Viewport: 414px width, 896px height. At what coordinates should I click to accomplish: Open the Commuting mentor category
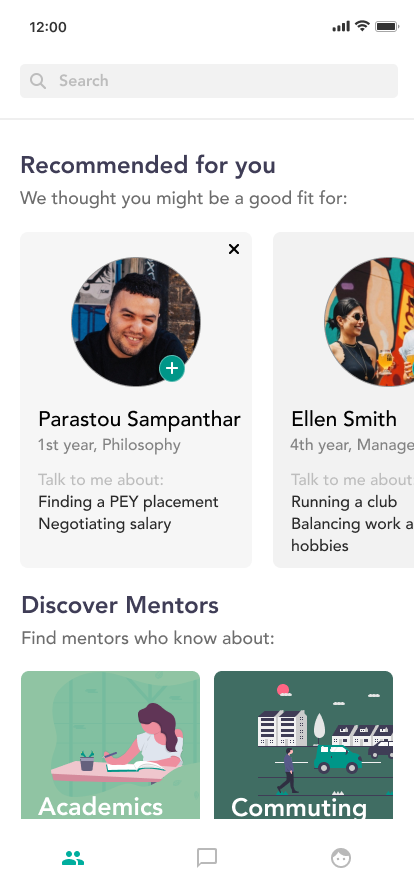pos(303,745)
